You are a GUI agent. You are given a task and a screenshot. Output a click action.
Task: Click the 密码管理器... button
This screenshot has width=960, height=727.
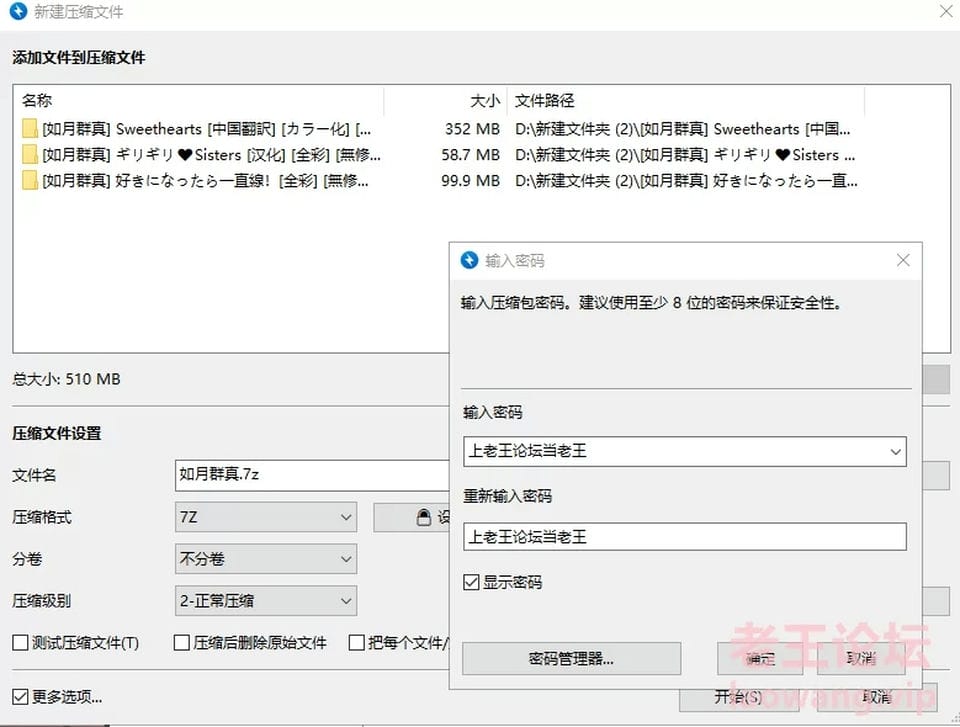[x=571, y=658]
